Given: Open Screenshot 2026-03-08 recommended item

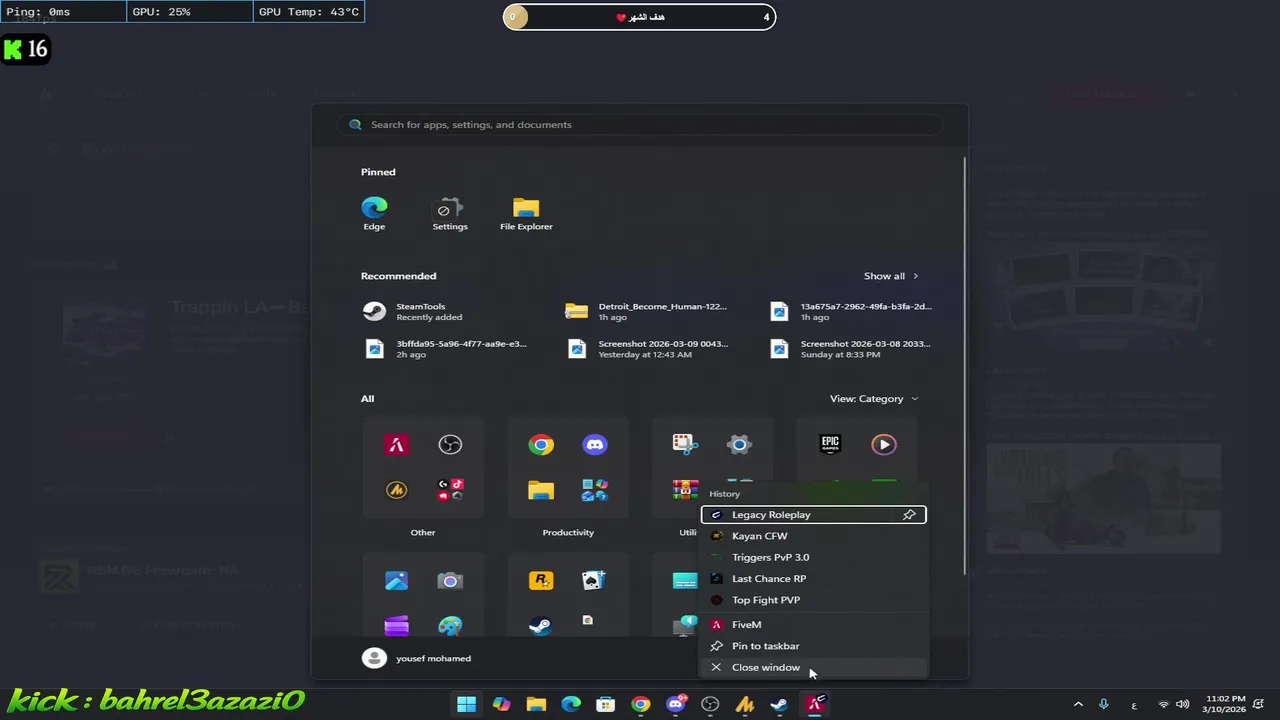Looking at the screenshot, I should click(x=851, y=349).
